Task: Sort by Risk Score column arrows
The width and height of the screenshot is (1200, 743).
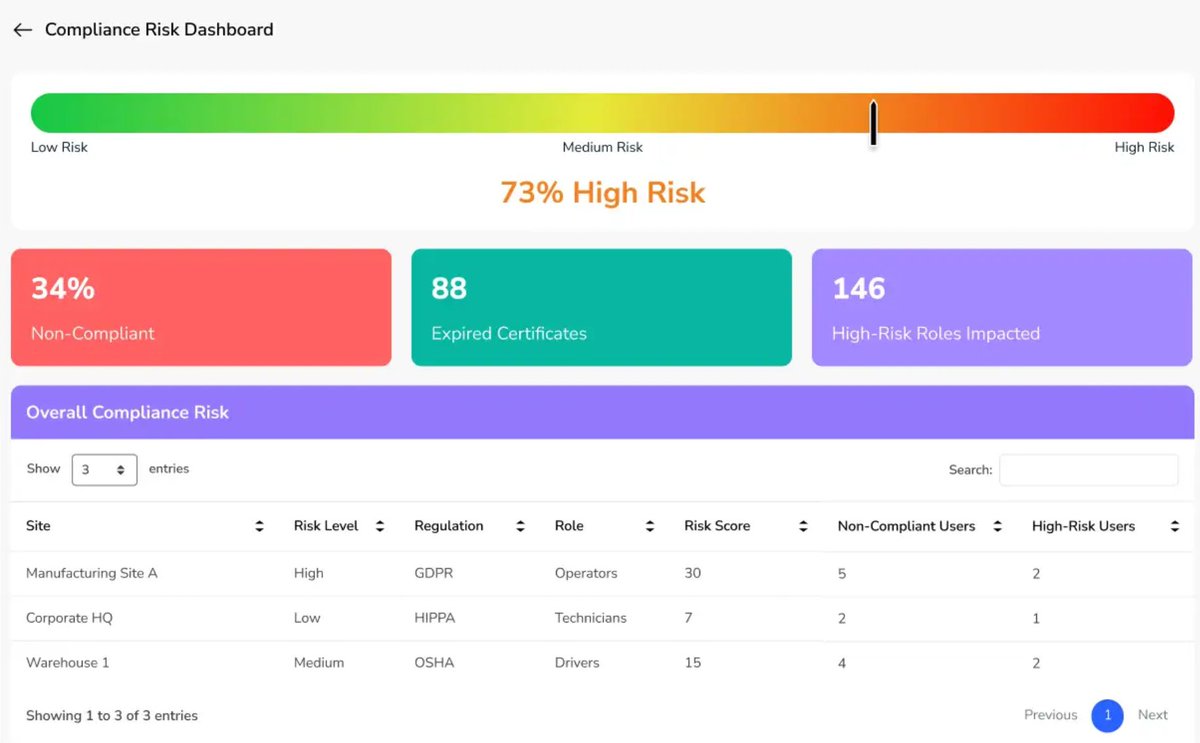Action: pos(803,526)
